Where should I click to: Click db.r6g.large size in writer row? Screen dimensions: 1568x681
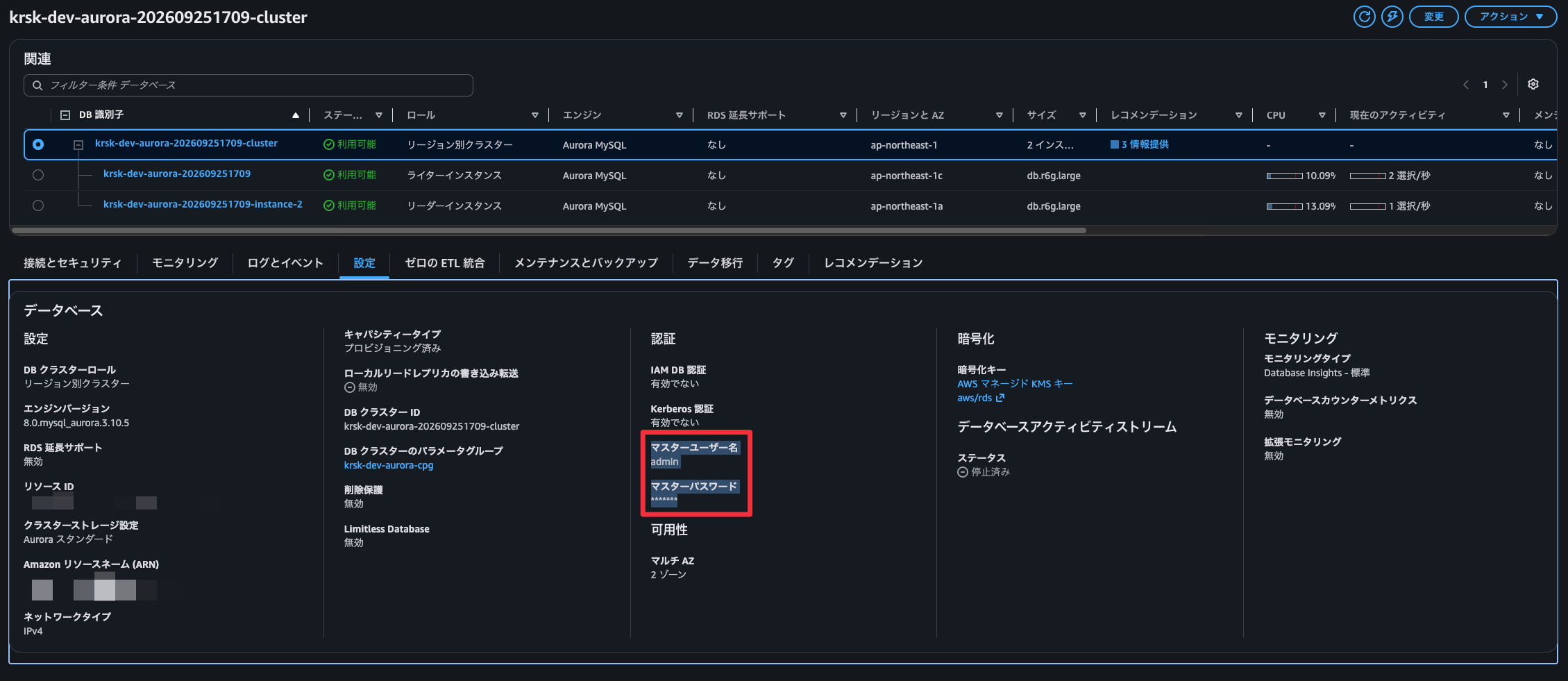coord(1054,176)
